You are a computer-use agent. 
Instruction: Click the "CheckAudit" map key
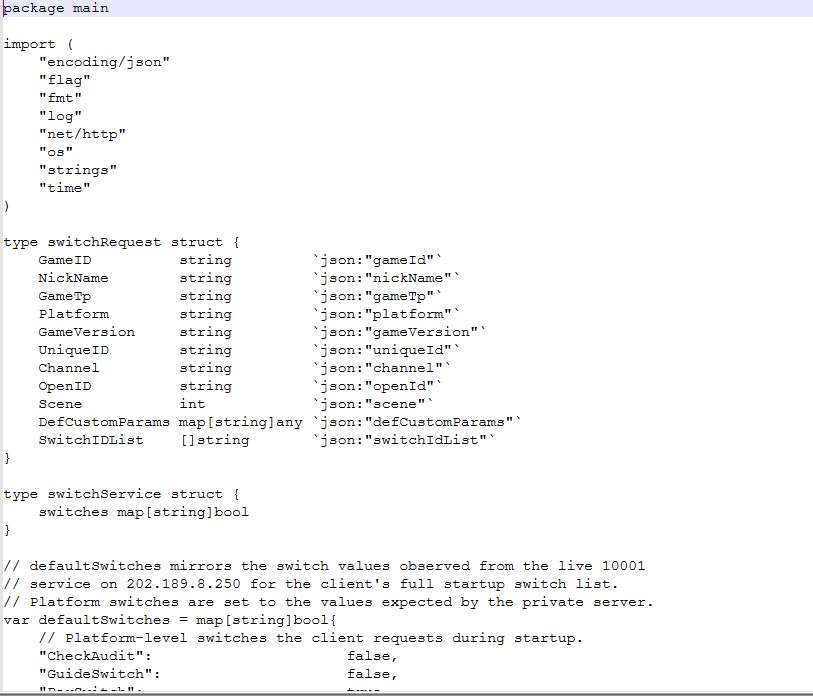tap(95, 656)
